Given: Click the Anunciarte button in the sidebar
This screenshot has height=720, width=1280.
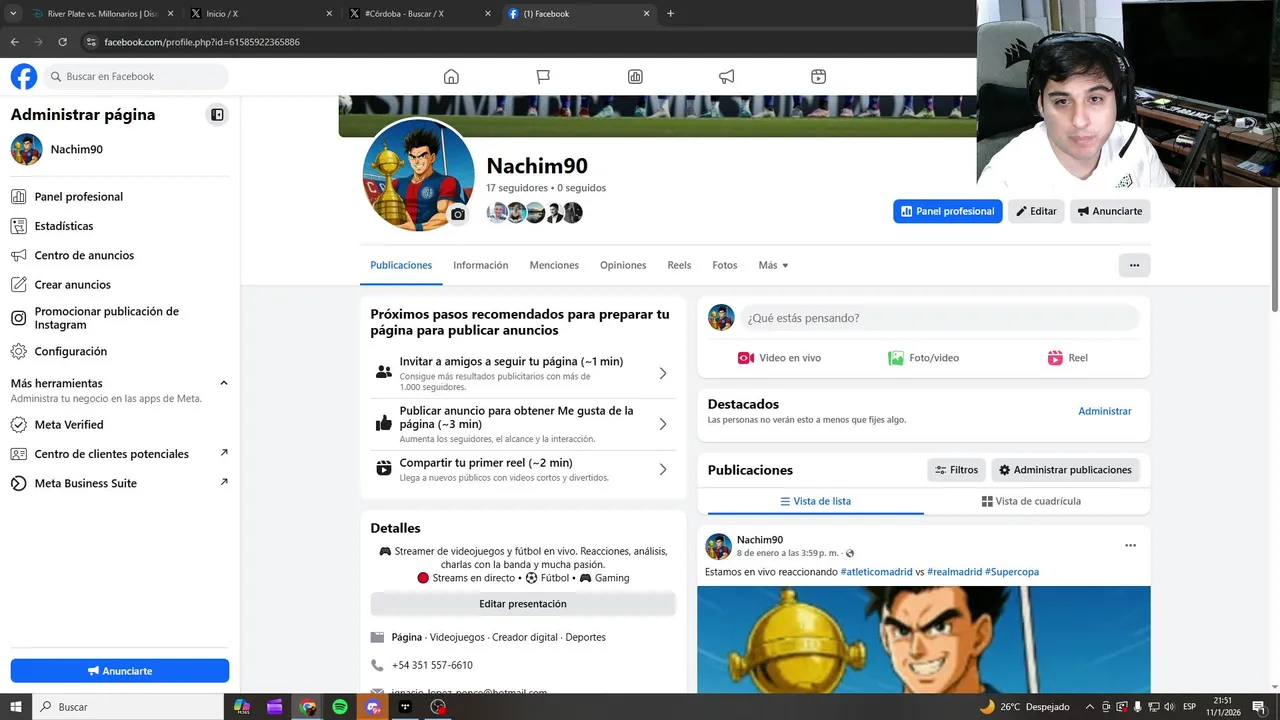Looking at the screenshot, I should coord(120,671).
